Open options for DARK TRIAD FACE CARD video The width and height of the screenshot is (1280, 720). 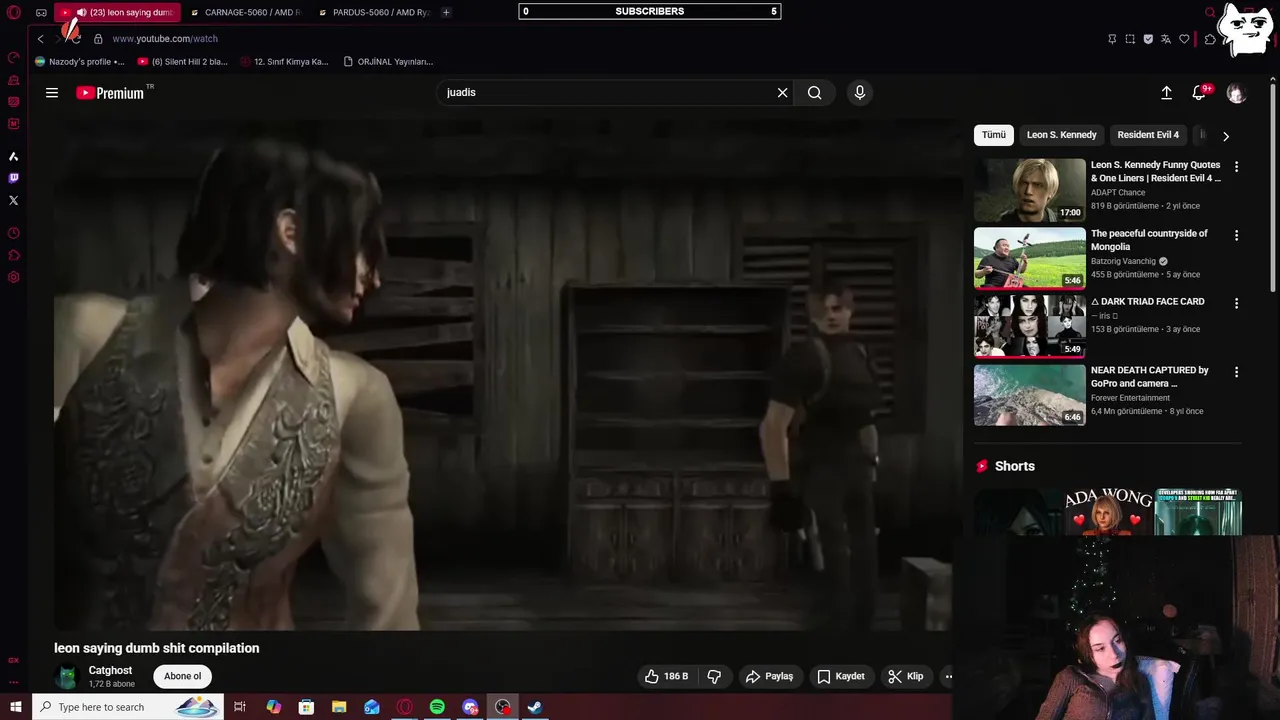pos(1236,303)
